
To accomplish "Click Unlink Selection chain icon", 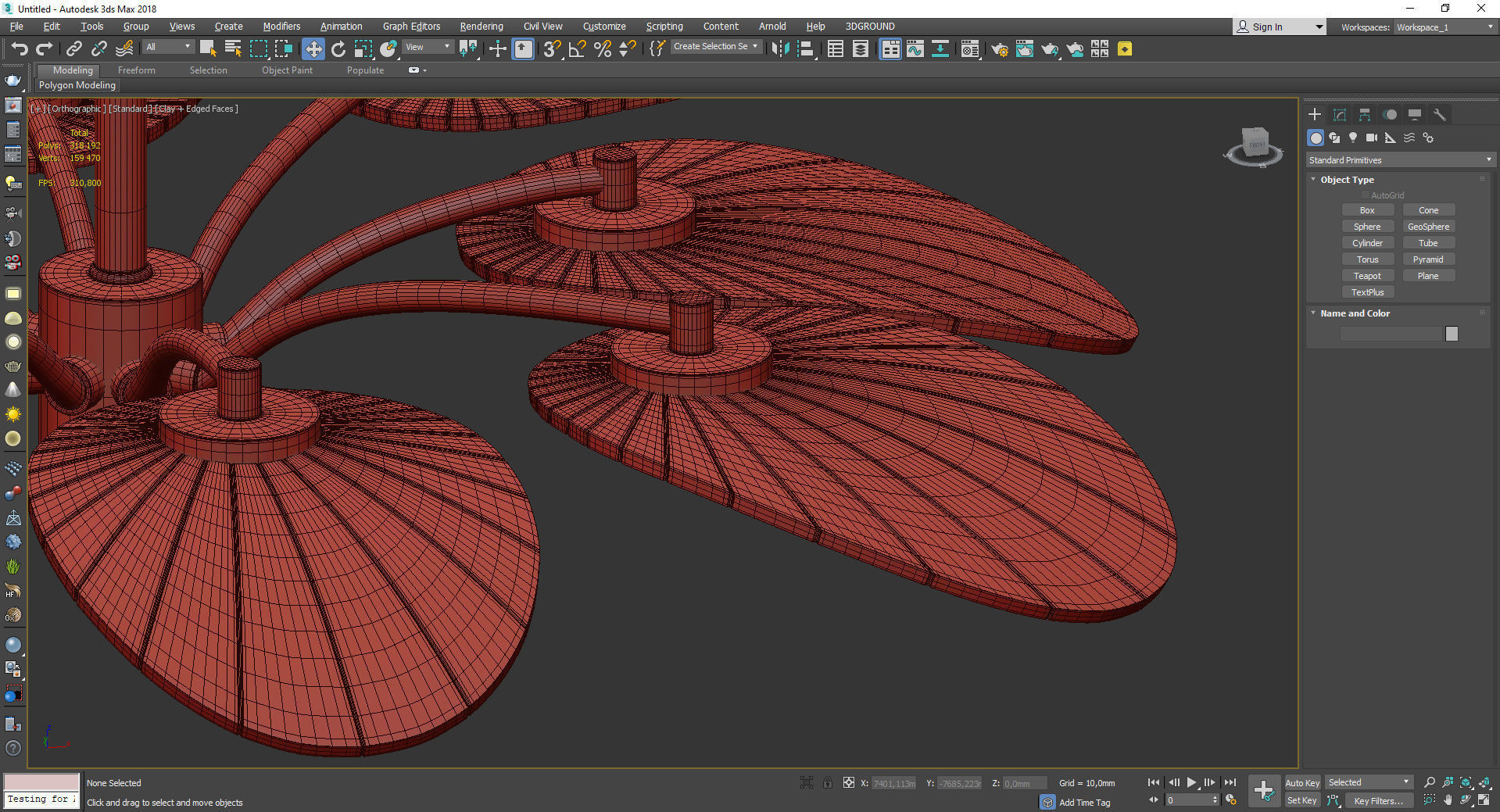I will pos(98,49).
